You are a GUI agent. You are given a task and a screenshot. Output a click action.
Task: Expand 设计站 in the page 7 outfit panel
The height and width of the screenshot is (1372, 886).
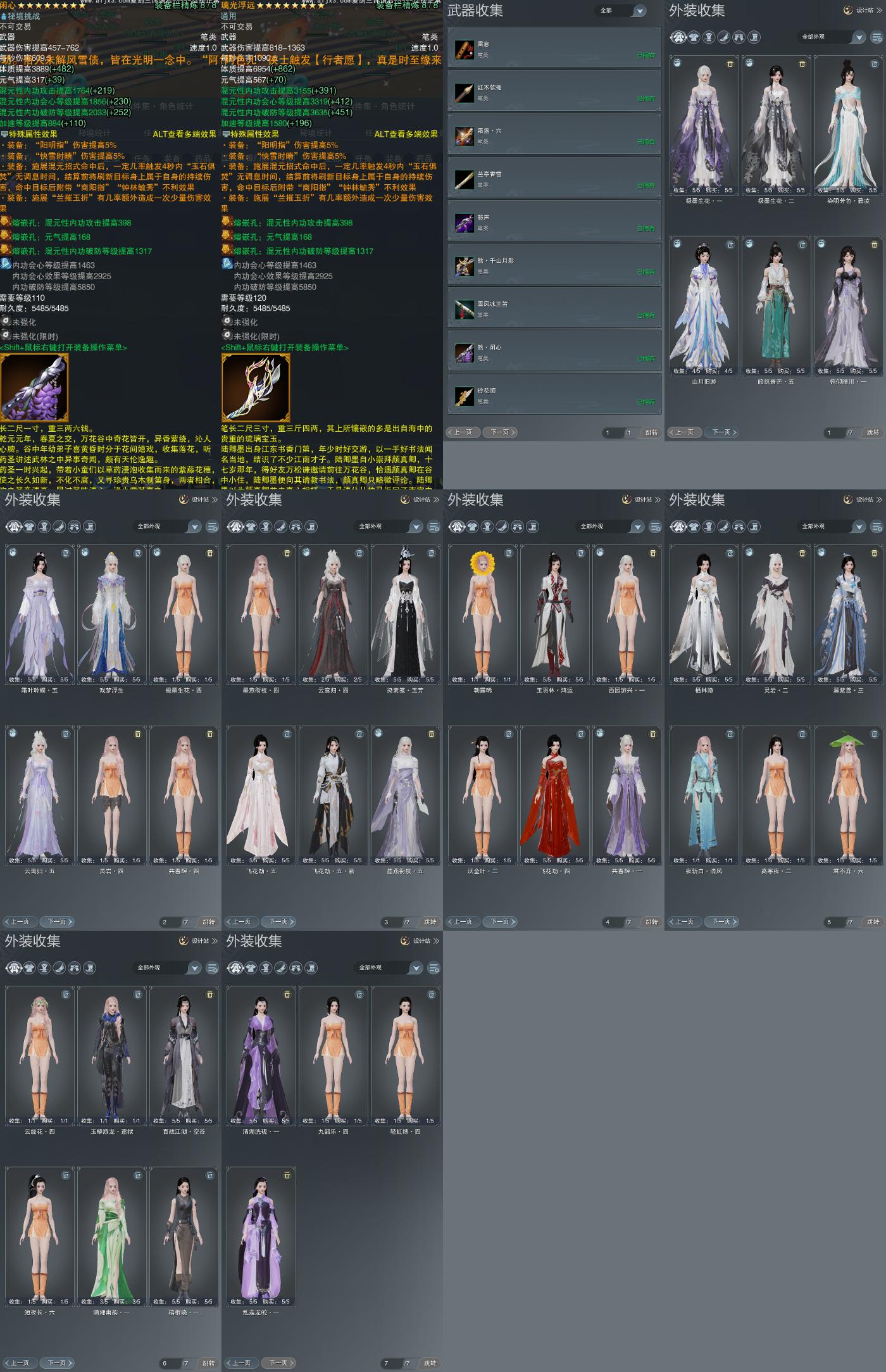pos(420,941)
